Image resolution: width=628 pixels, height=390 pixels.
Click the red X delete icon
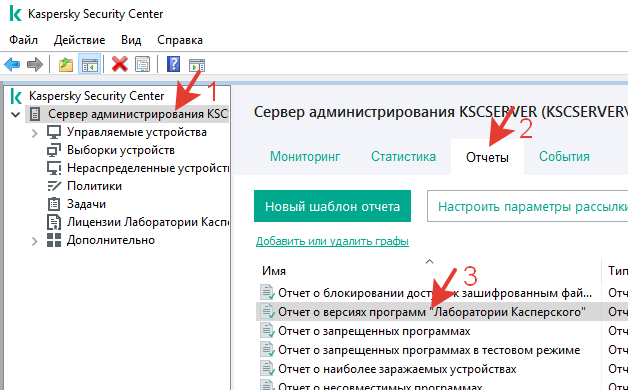(x=119, y=64)
